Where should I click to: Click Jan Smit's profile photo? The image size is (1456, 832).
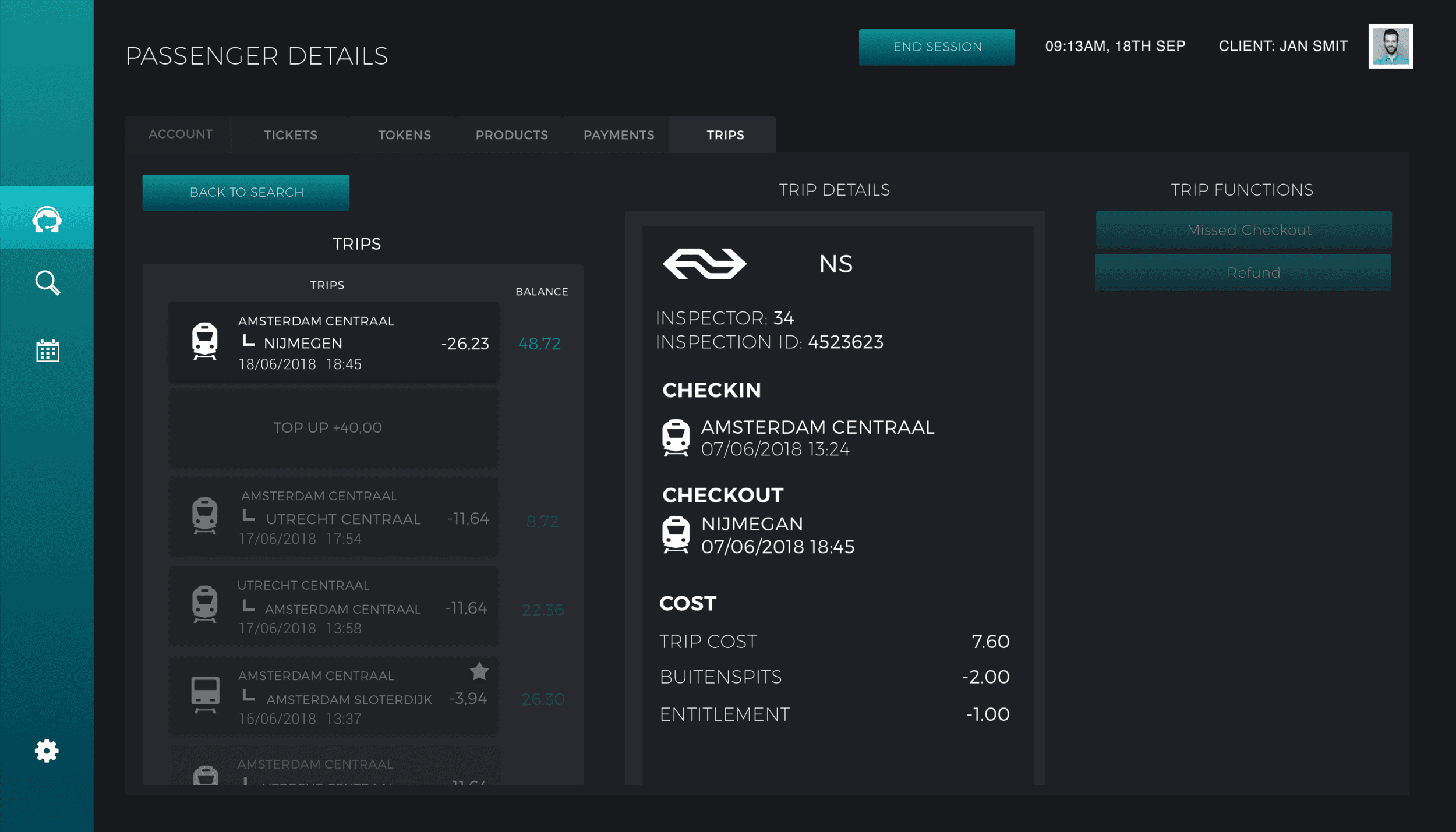(1390, 46)
